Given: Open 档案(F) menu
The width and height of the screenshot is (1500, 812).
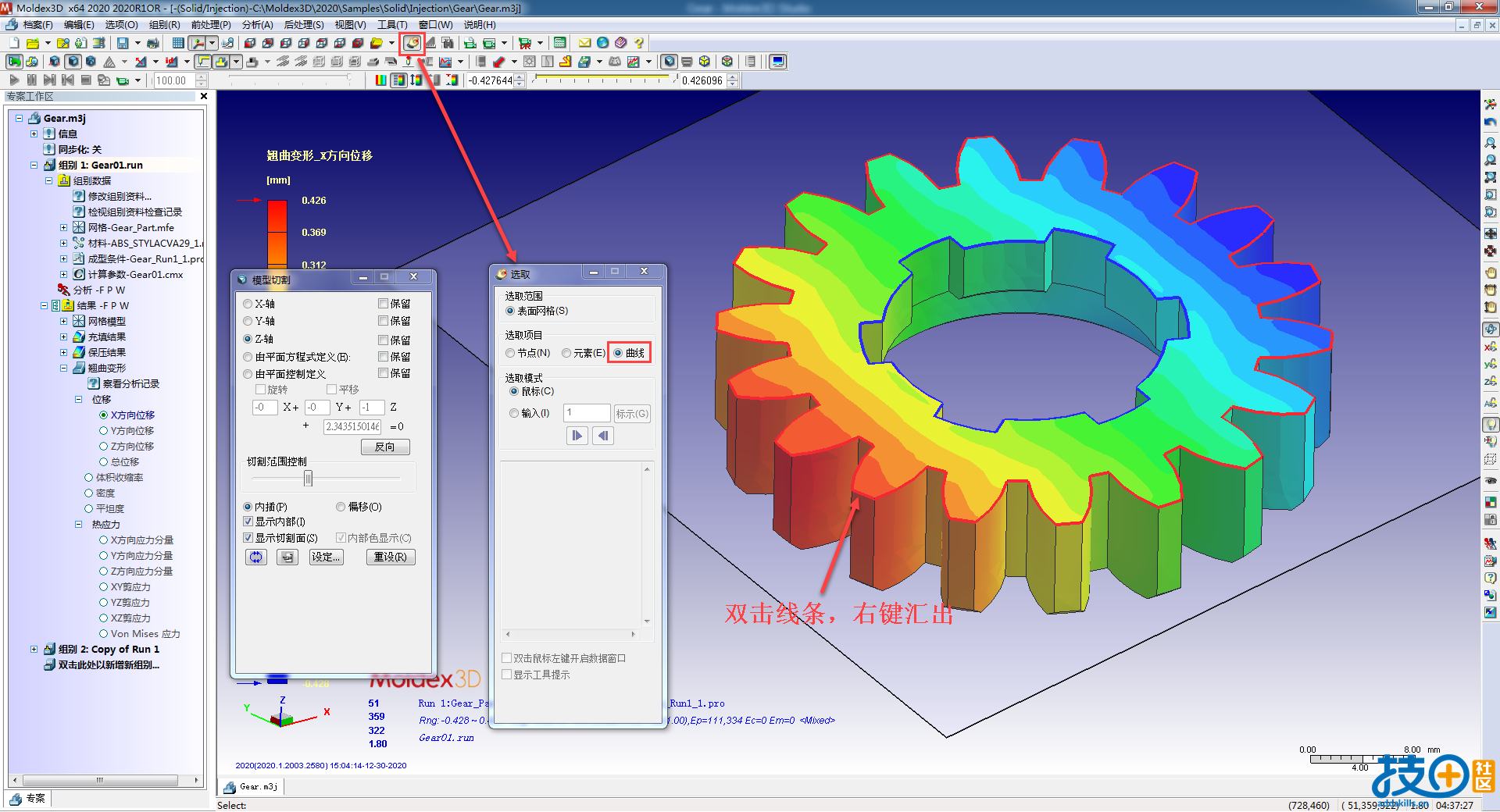Looking at the screenshot, I should (37, 25).
